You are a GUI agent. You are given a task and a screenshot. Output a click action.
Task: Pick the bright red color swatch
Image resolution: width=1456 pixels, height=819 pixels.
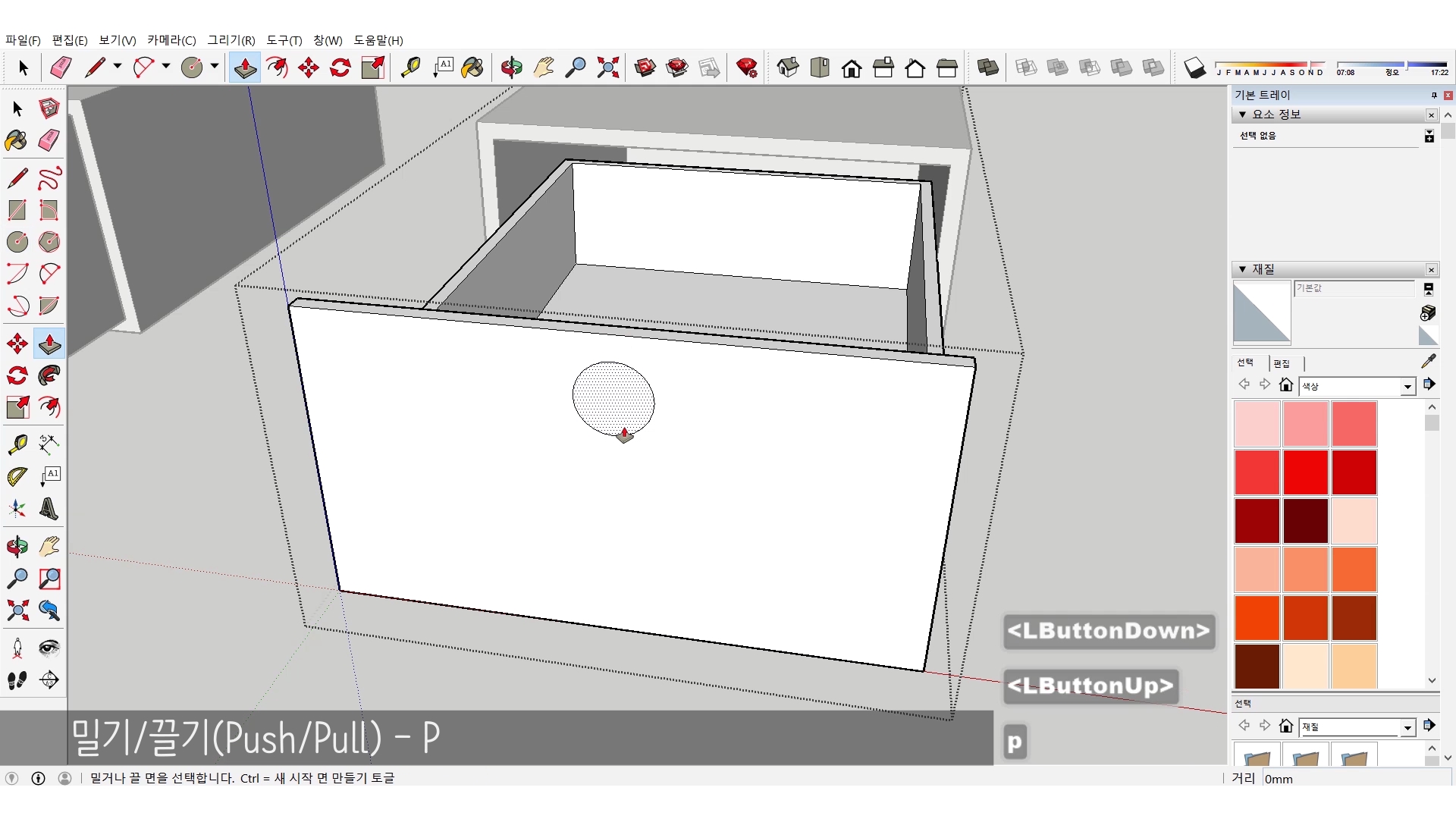1305,472
